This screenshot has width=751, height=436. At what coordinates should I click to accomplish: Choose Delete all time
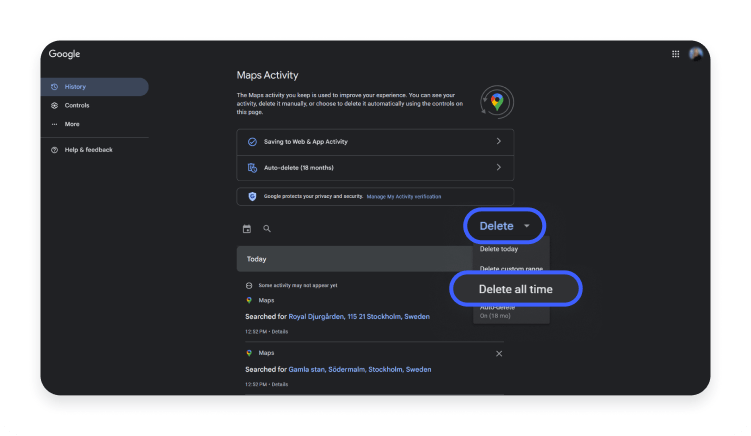516,289
